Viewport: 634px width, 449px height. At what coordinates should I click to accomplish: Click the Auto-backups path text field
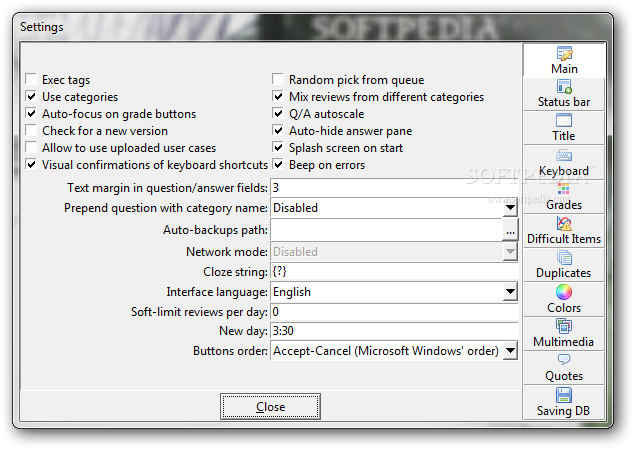pos(386,230)
